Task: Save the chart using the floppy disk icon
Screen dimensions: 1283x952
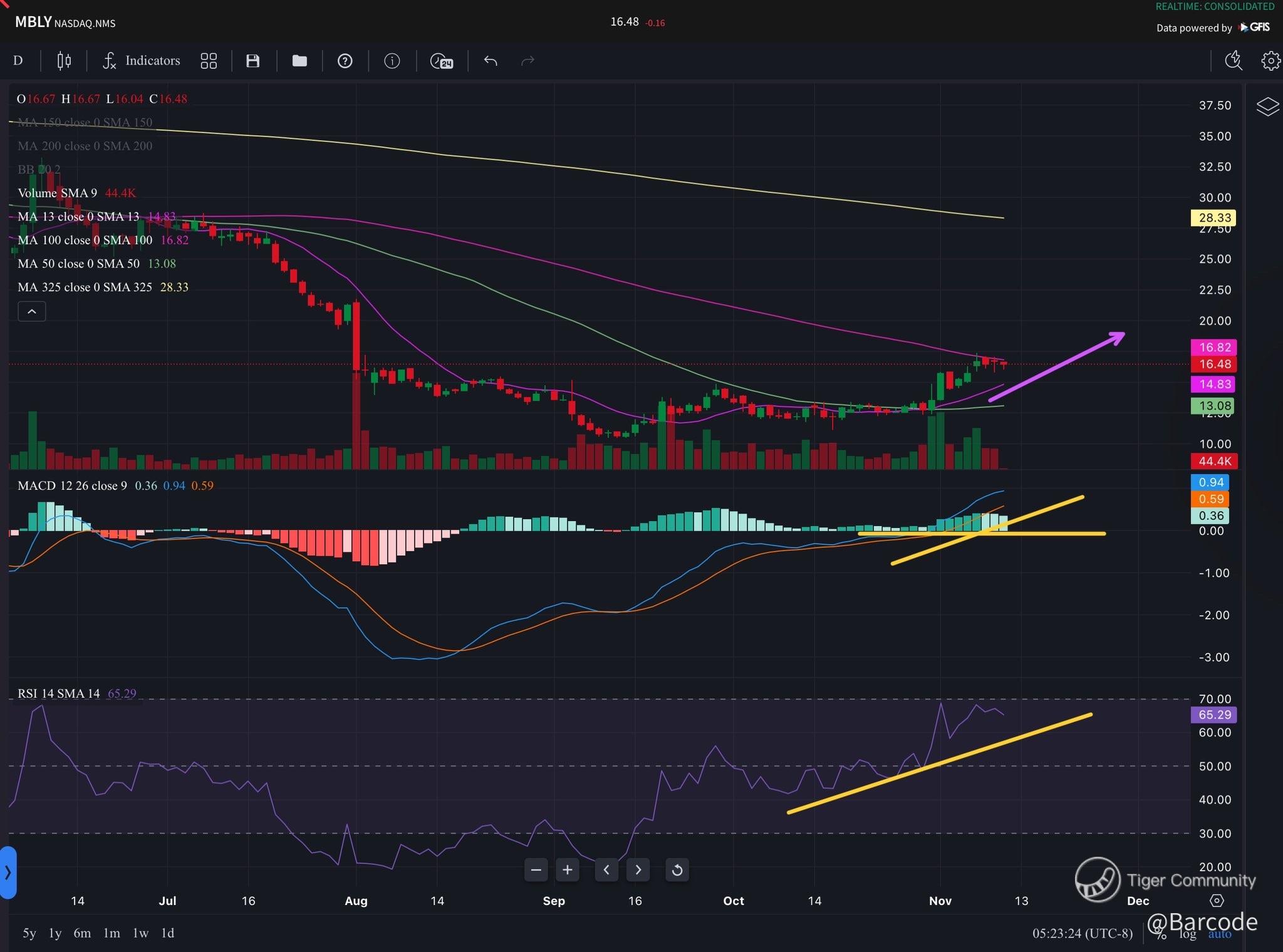Action: click(x=253, y=61)
